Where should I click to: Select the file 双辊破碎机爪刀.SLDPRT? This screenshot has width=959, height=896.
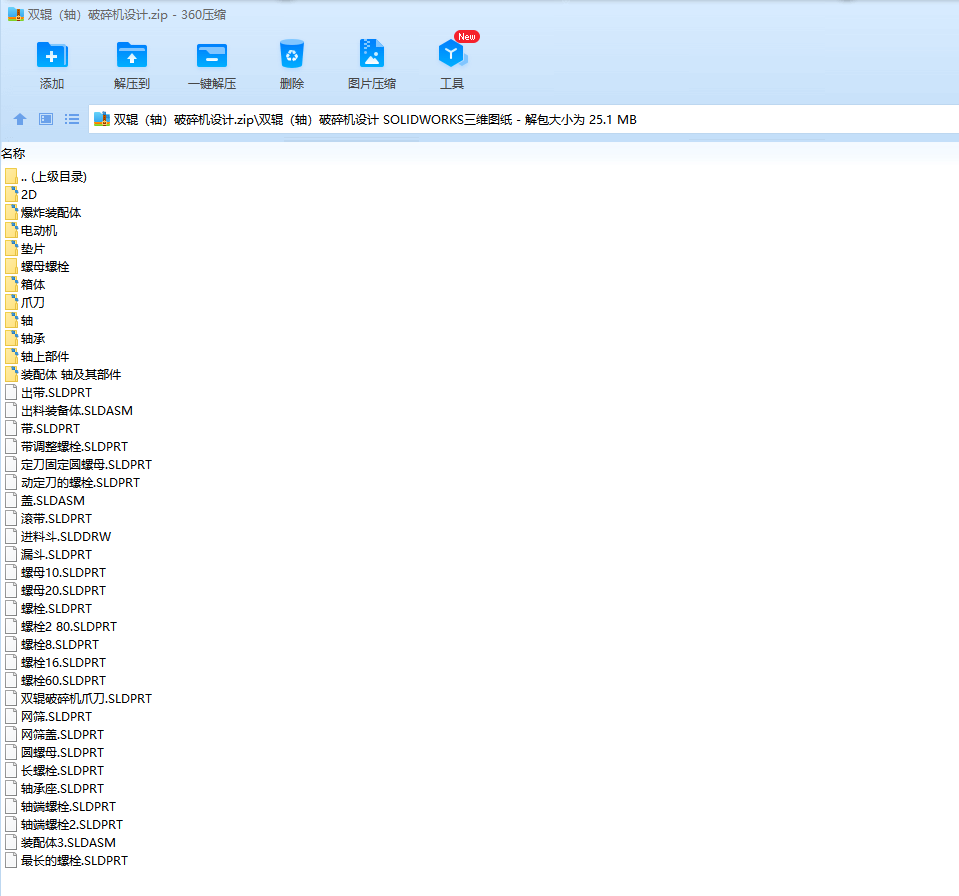[78, 698]
